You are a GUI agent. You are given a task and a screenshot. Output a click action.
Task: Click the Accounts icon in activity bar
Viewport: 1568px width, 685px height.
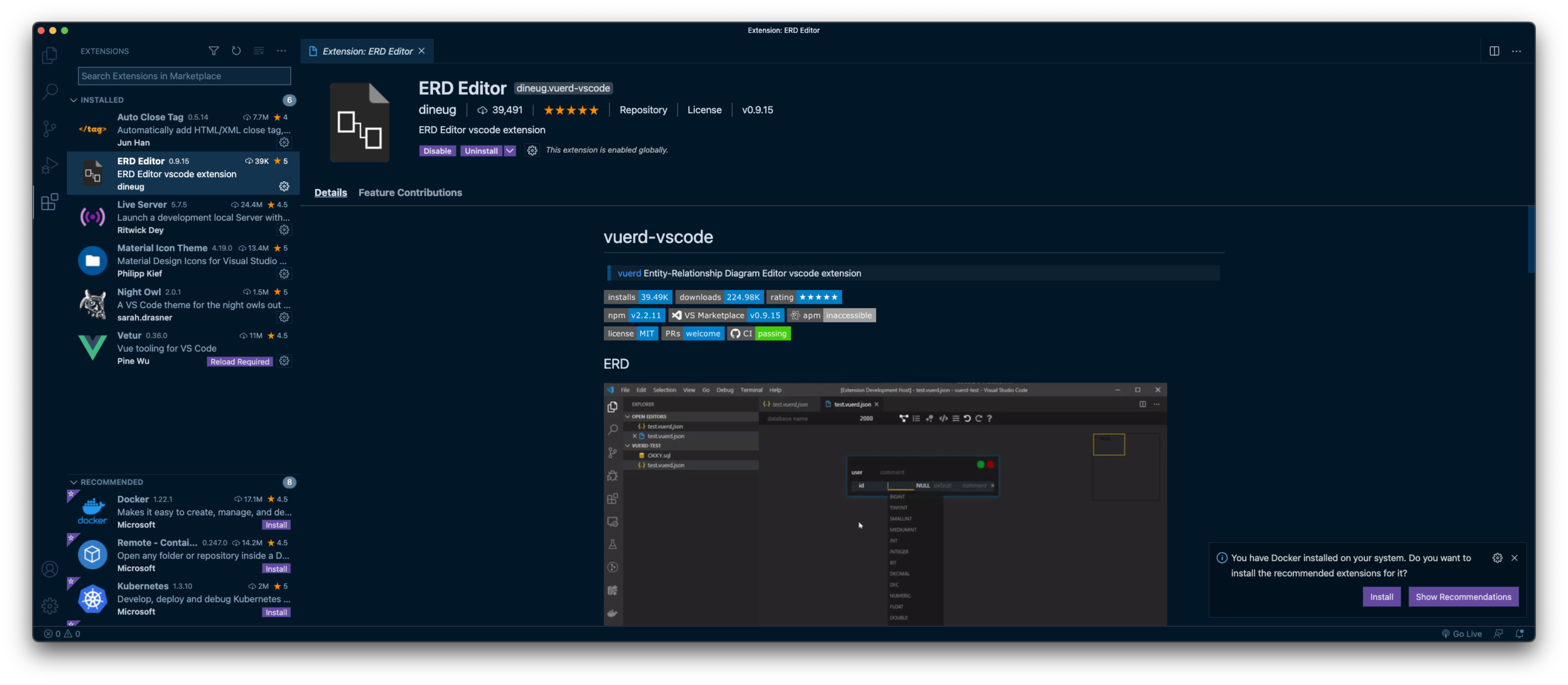(49, 569)
